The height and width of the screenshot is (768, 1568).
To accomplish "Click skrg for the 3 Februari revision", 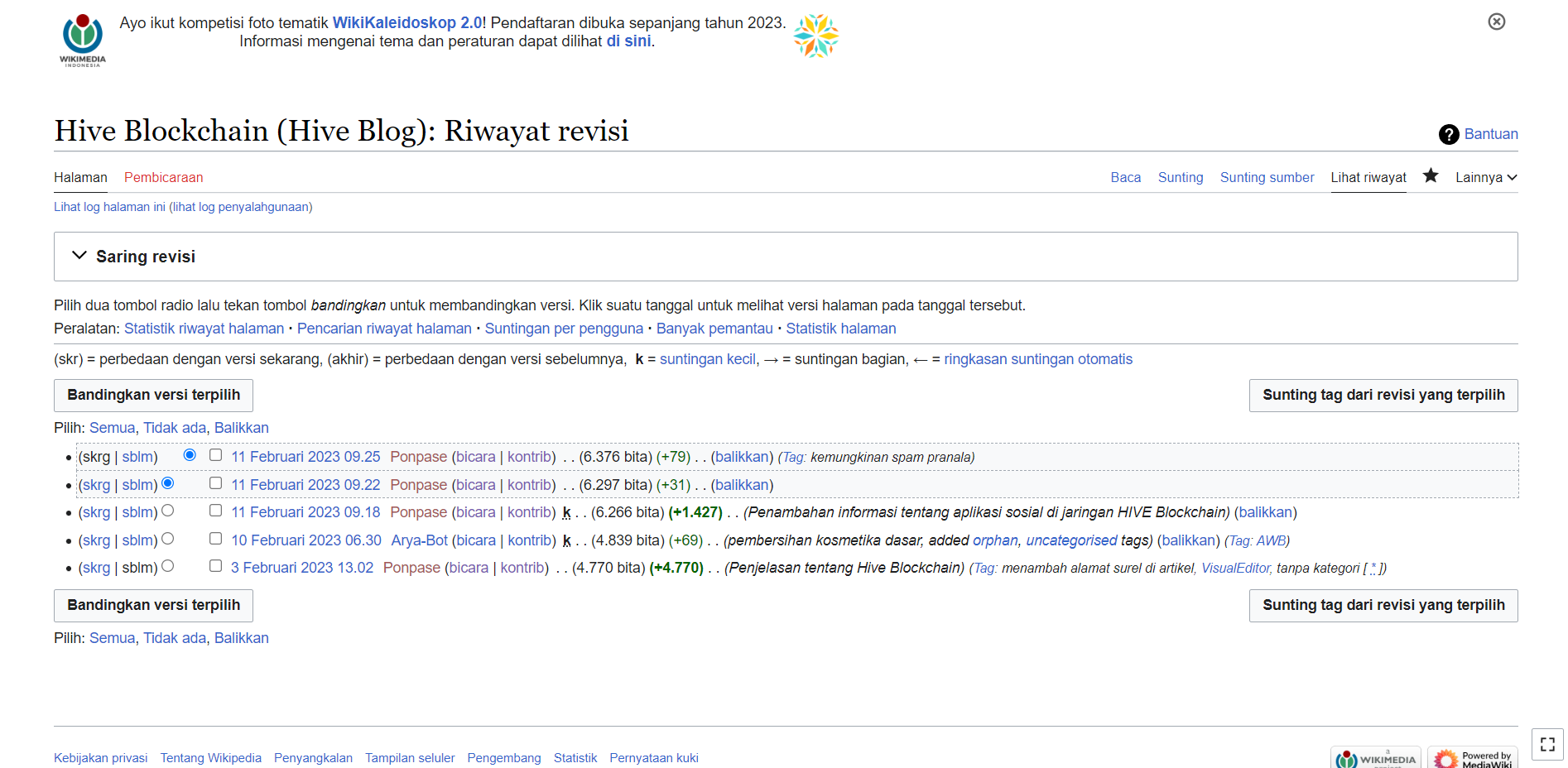I will tap(96, 568).
